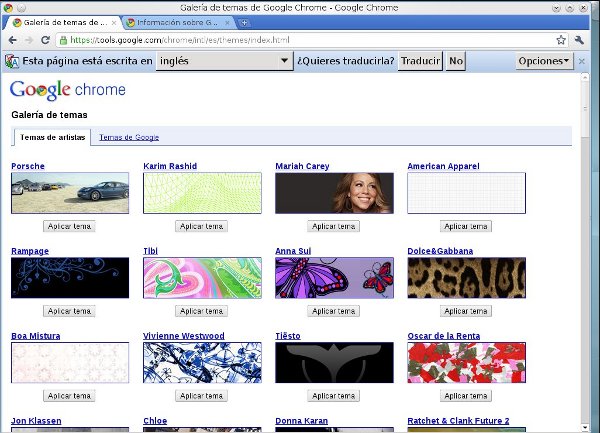This screenshot has height=433, width=600.
Task: Bookmark this page with the star icon
Action: tap(561, 40)
